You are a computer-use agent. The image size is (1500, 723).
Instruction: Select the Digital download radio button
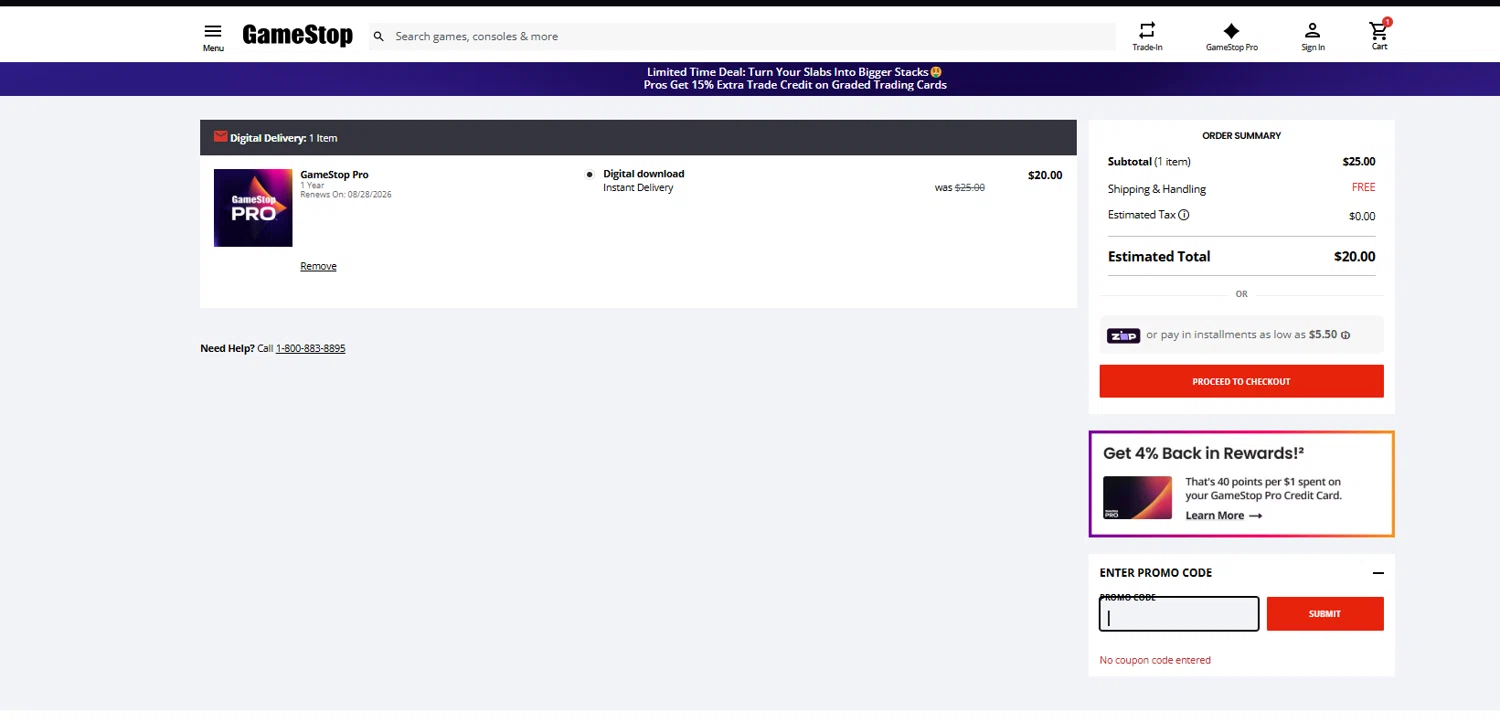pos(590,175)
